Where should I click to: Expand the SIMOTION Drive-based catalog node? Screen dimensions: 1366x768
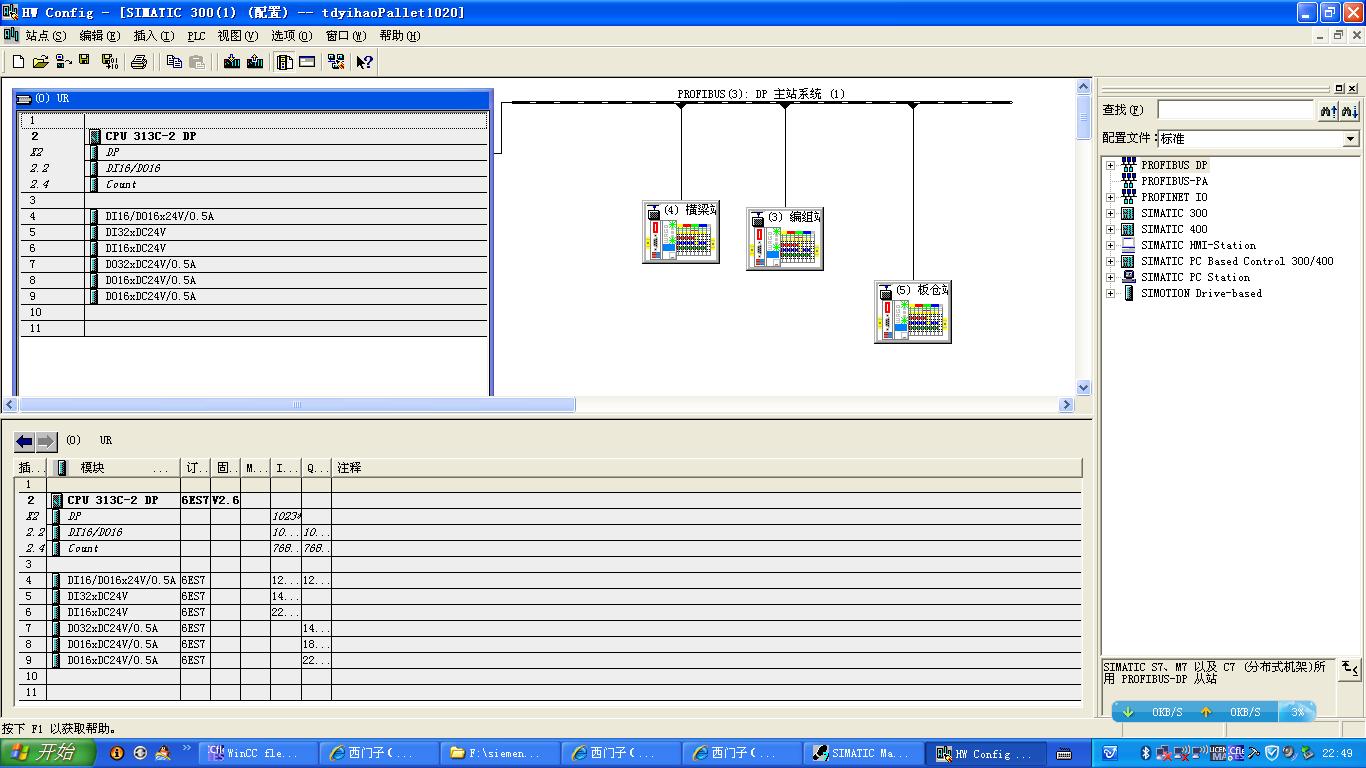[1110, 293]
